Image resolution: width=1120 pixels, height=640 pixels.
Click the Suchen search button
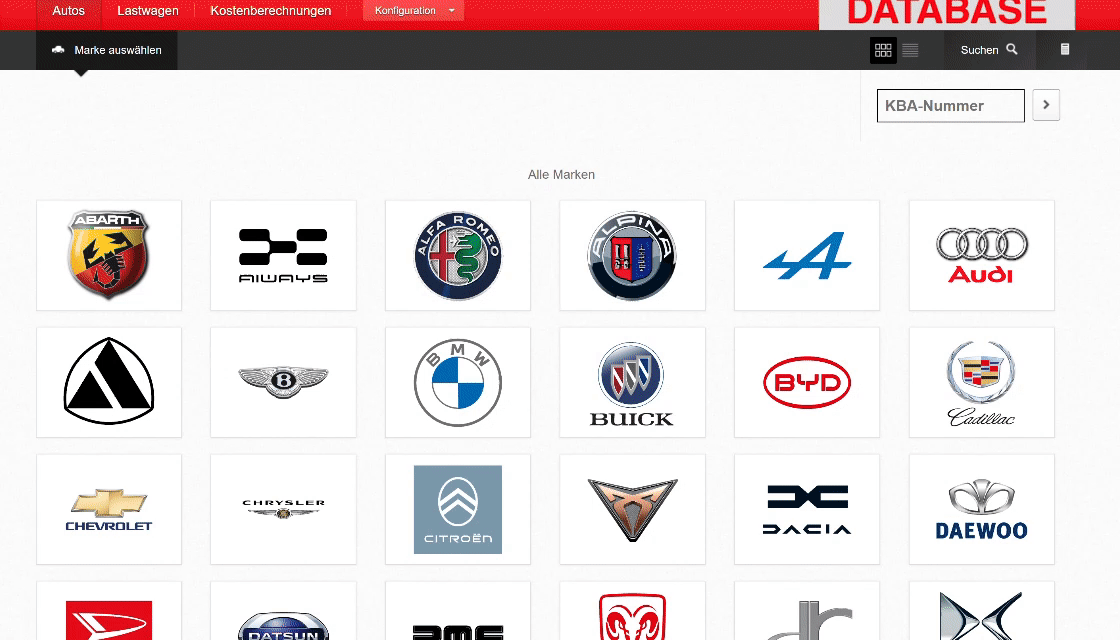989,50
